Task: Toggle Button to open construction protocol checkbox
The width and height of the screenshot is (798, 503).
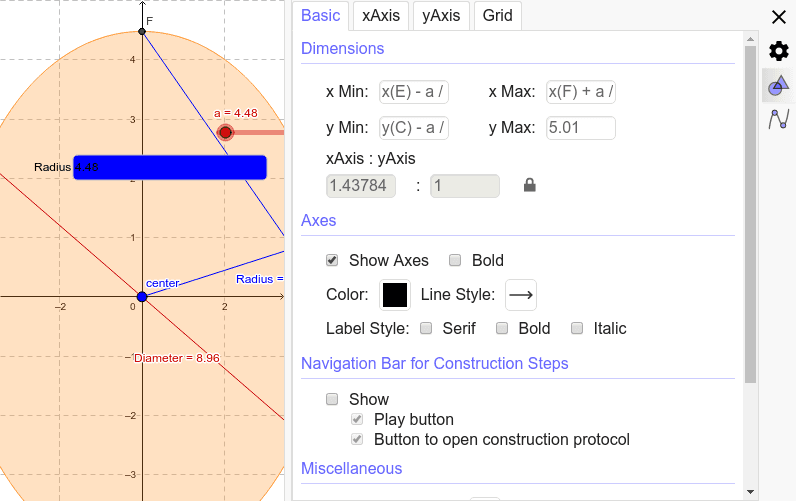Action: click(357, 439)
